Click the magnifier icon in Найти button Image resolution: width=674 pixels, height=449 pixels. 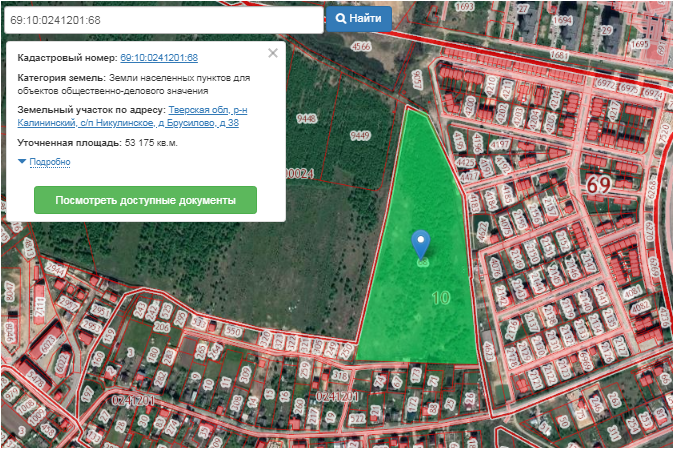click(341, 19)
